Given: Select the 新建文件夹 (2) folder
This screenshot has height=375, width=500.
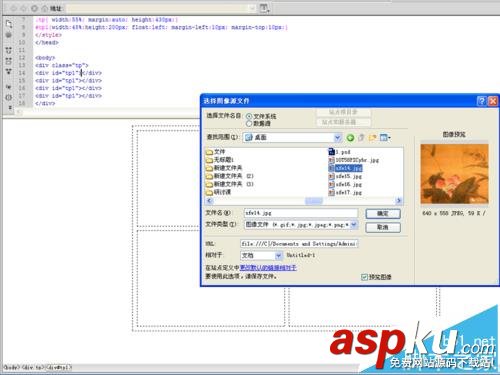Looking at the screenshot, I should pos(230,176).
